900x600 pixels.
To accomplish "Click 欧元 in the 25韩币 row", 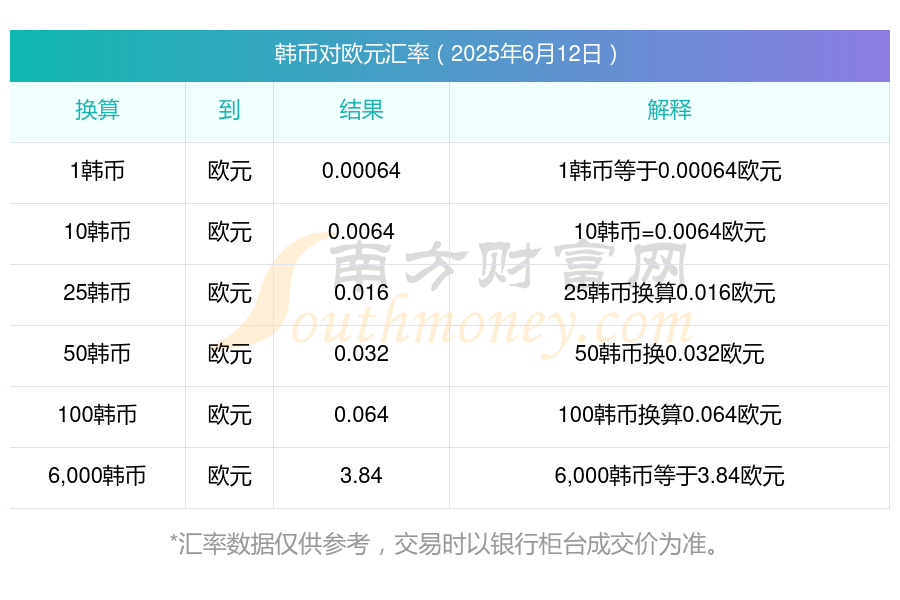I will 230,293.
